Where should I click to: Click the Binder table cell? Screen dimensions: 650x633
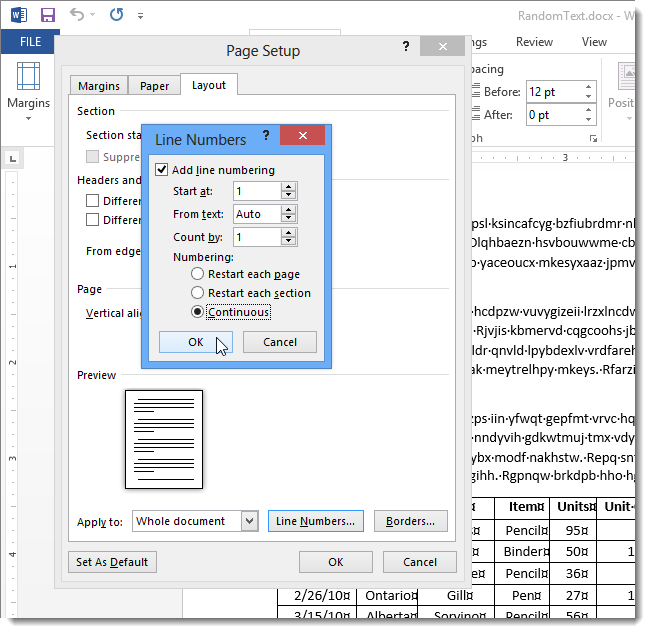[x=522, y=552]
